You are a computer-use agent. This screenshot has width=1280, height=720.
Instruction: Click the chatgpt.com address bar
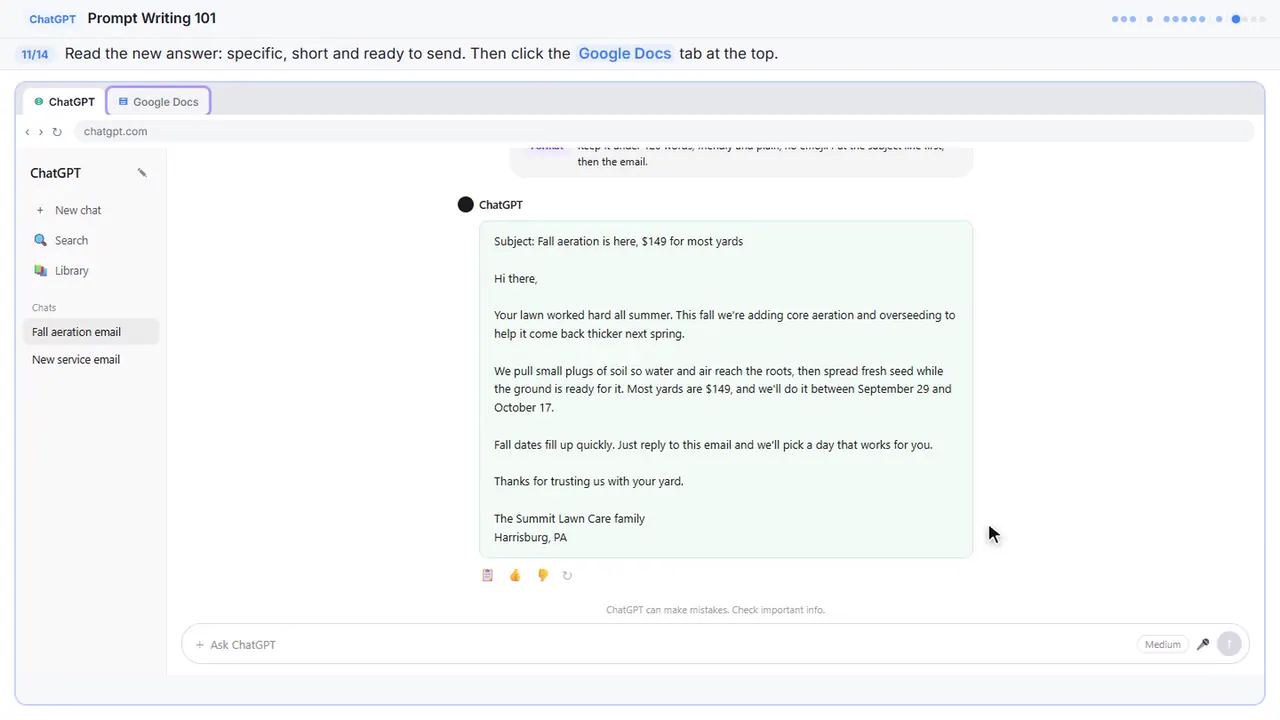(663, 131)
